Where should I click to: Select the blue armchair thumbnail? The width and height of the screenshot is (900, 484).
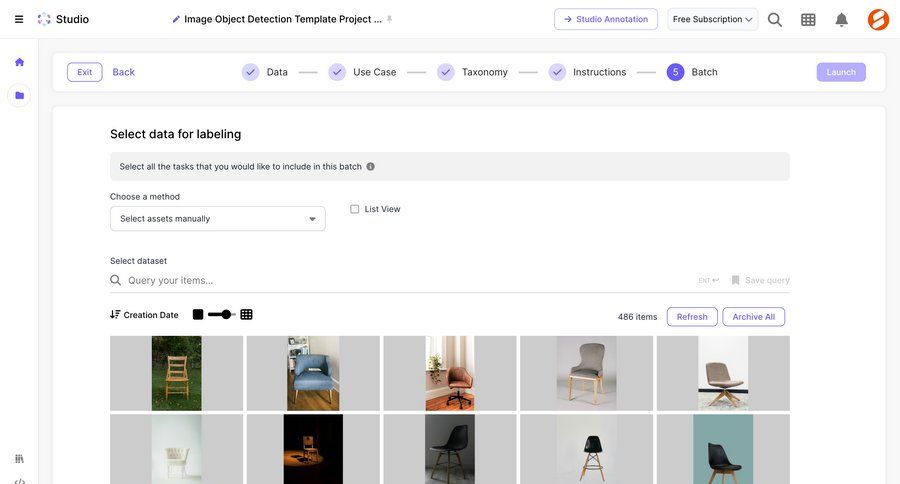click(313, 373)
